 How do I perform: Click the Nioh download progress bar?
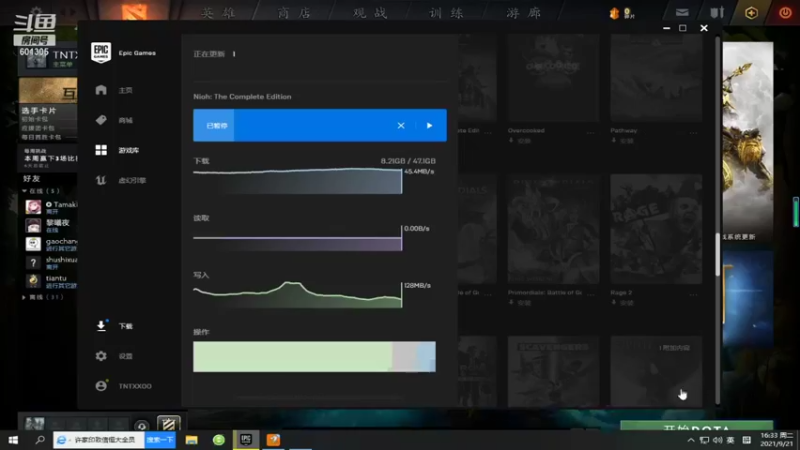coord(320,125)
